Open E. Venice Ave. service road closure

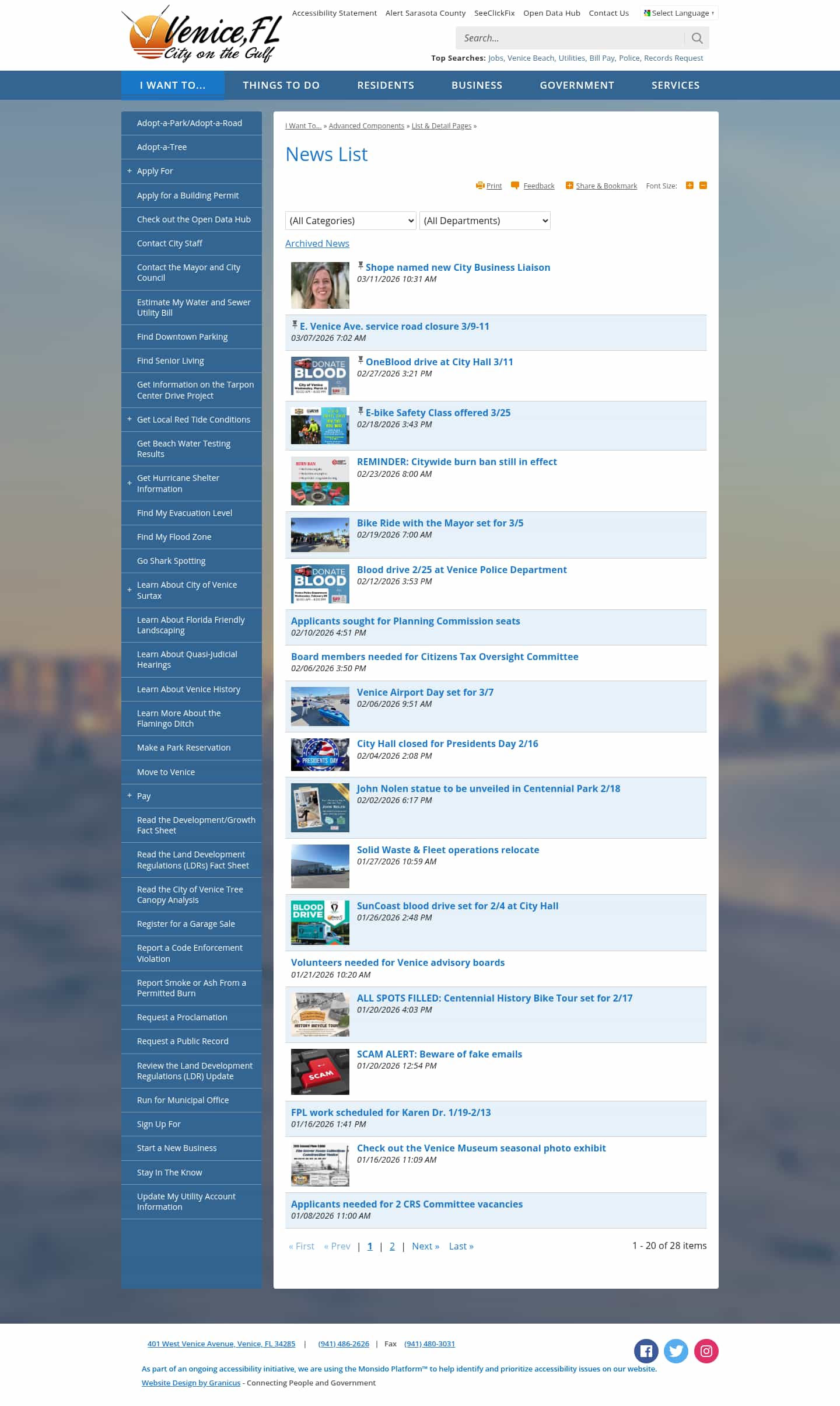coord(394,326)
